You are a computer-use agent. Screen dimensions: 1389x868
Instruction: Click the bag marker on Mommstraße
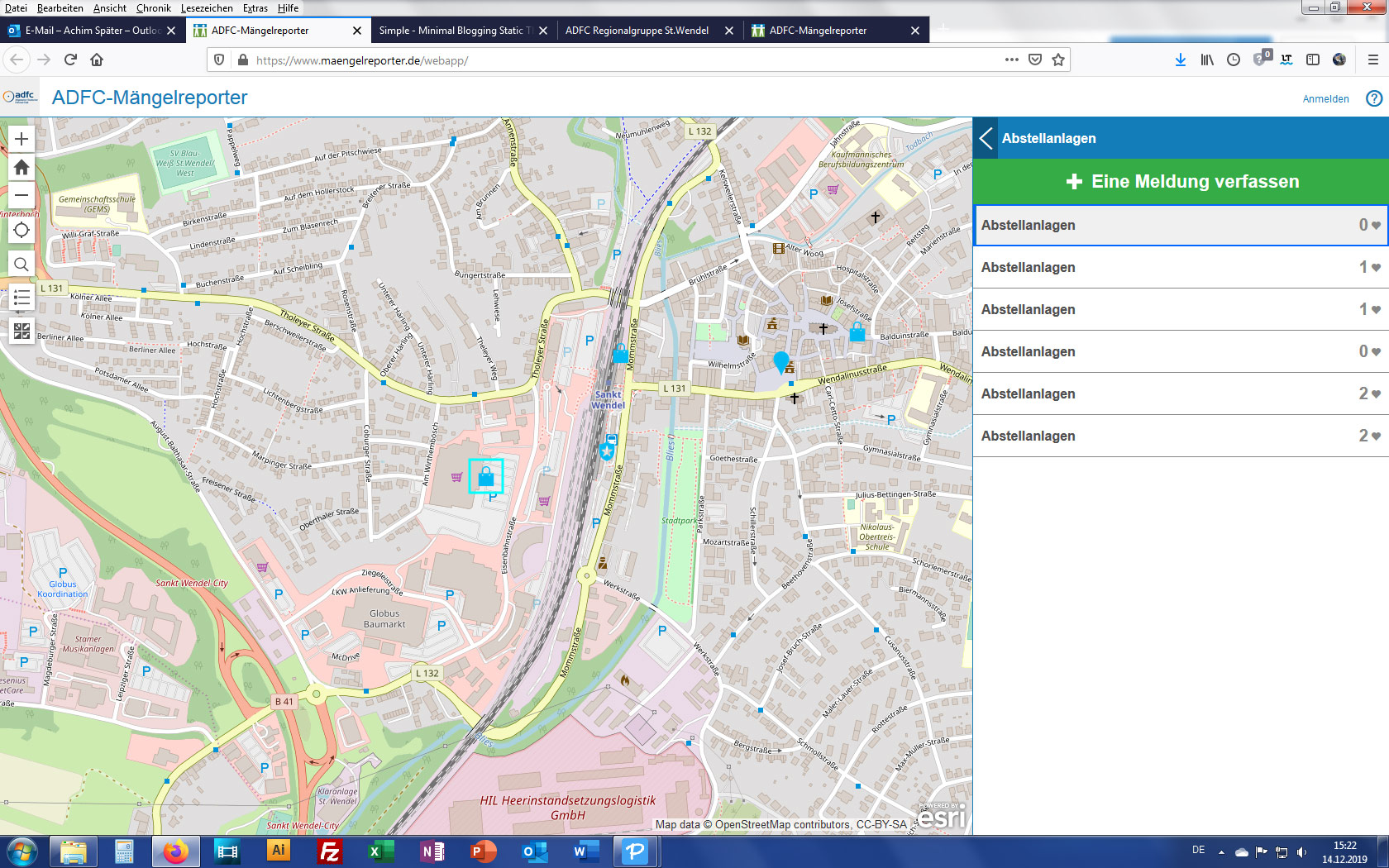coord(620,354)
